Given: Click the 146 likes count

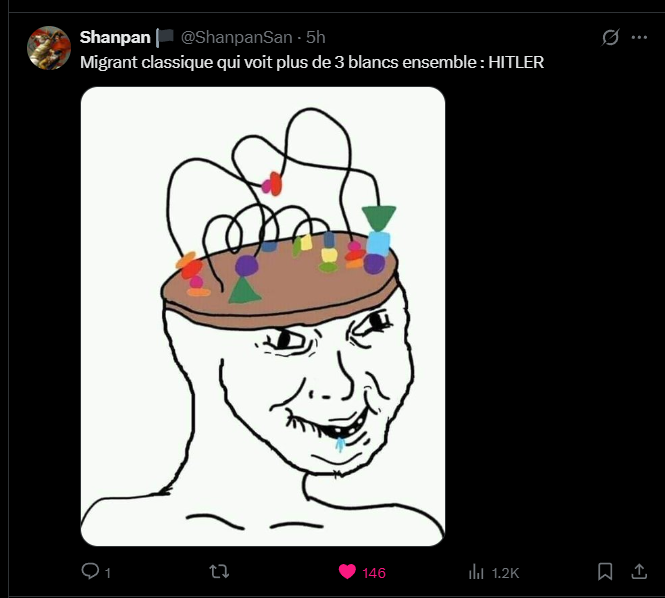Looking at the screenshot, I should coord(374,573).
